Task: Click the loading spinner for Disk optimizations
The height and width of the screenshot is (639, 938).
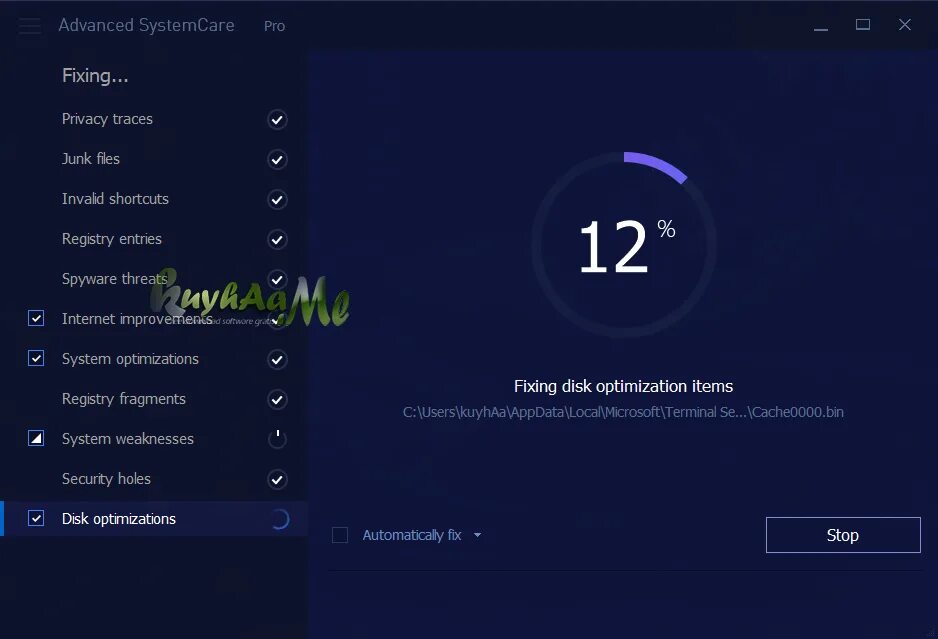Action: (x=279, y=519)
